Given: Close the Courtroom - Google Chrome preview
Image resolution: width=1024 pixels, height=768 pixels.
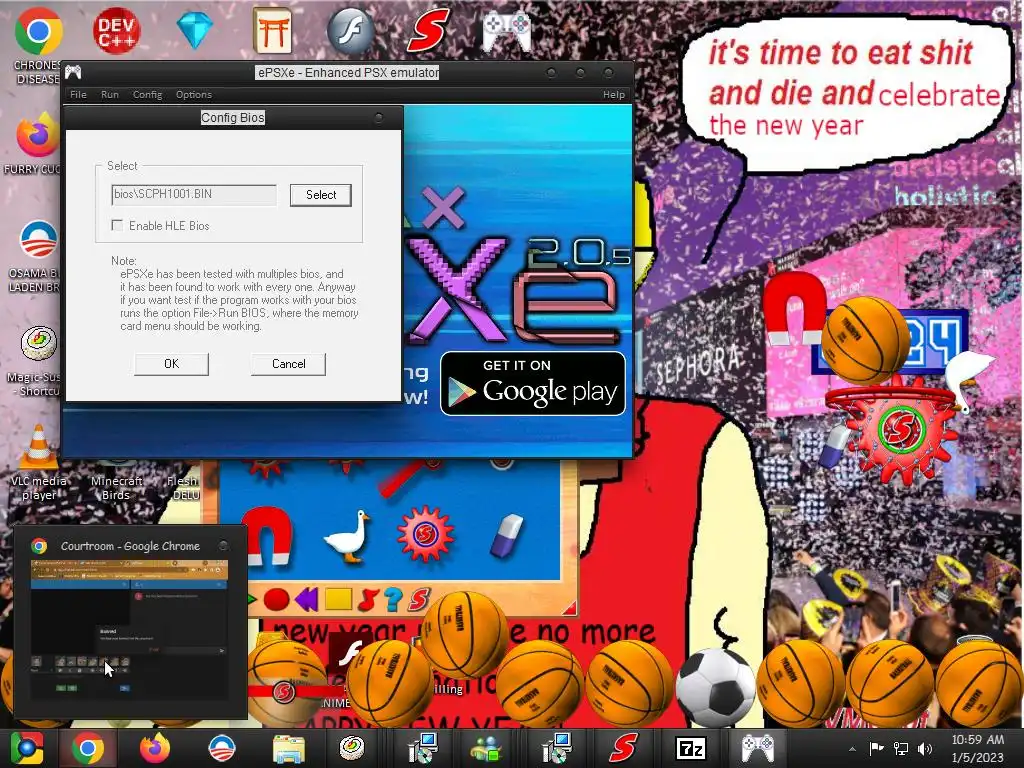Looking at the screenshot, I should point(223,545).
